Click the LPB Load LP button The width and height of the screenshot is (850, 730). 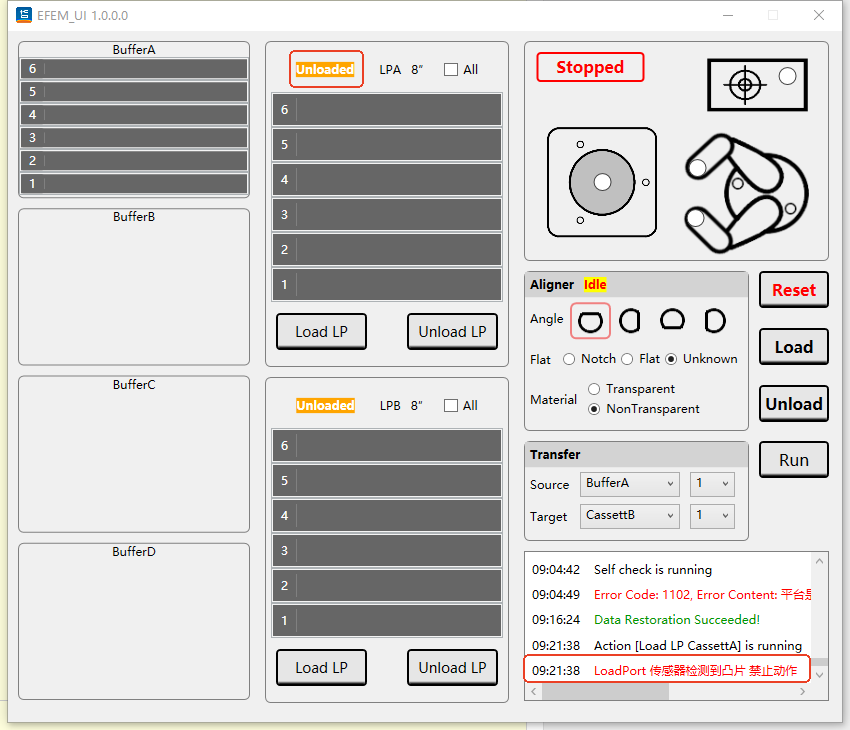pyautogui.click(x=321, y=667)
